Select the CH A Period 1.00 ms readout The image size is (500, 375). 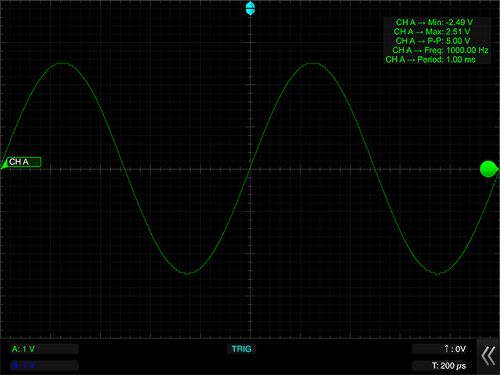click(430, 60)
